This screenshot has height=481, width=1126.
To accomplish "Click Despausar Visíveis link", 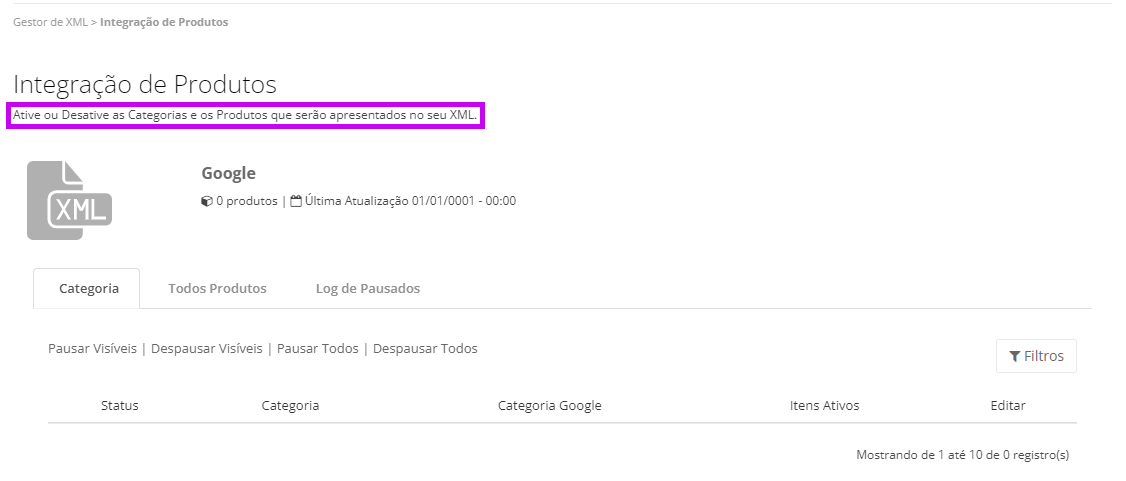I will point(207,348).
